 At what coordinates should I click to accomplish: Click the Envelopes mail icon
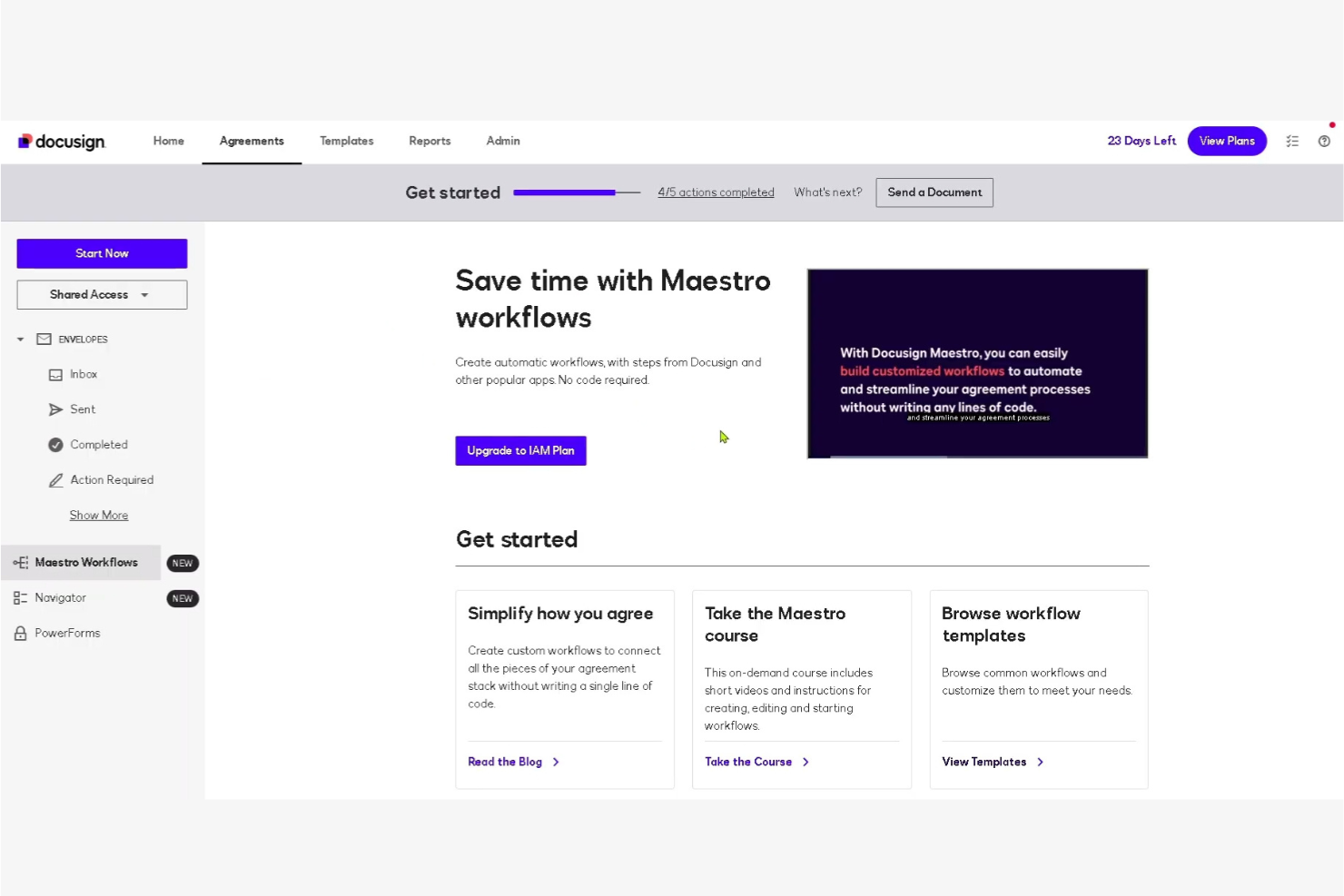pyautogui.click(x=44, y=340)
